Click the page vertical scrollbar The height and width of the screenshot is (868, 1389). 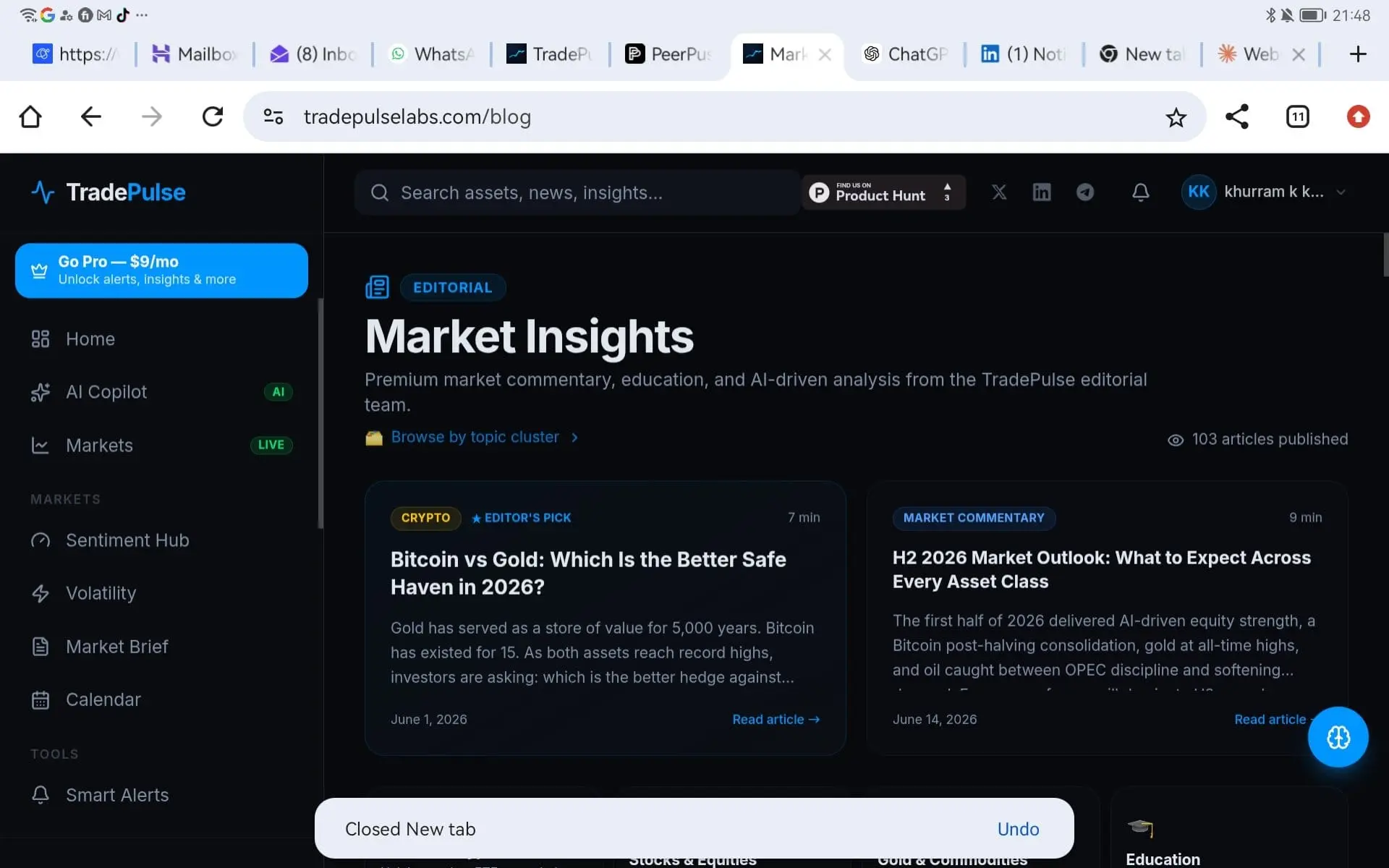tap(1385, 255)
